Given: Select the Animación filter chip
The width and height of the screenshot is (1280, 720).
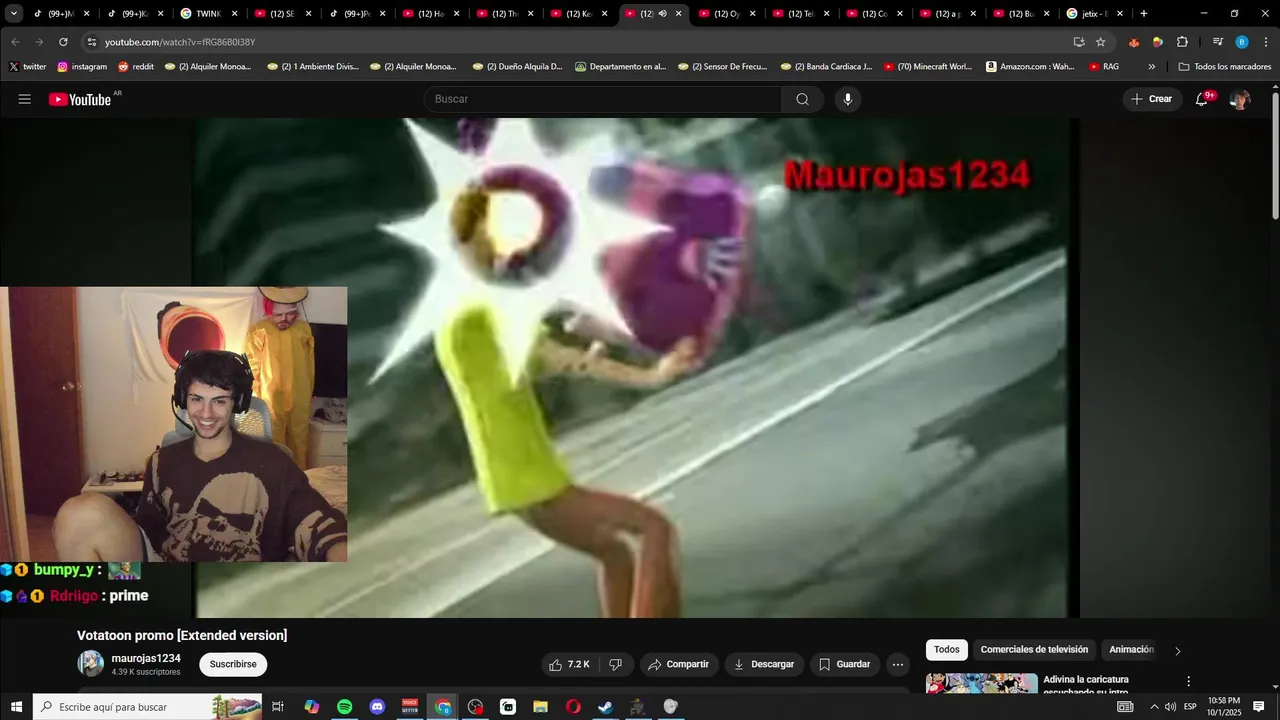Looking at the screenshot, I should pyautogui.click(x=1131, y=650).
